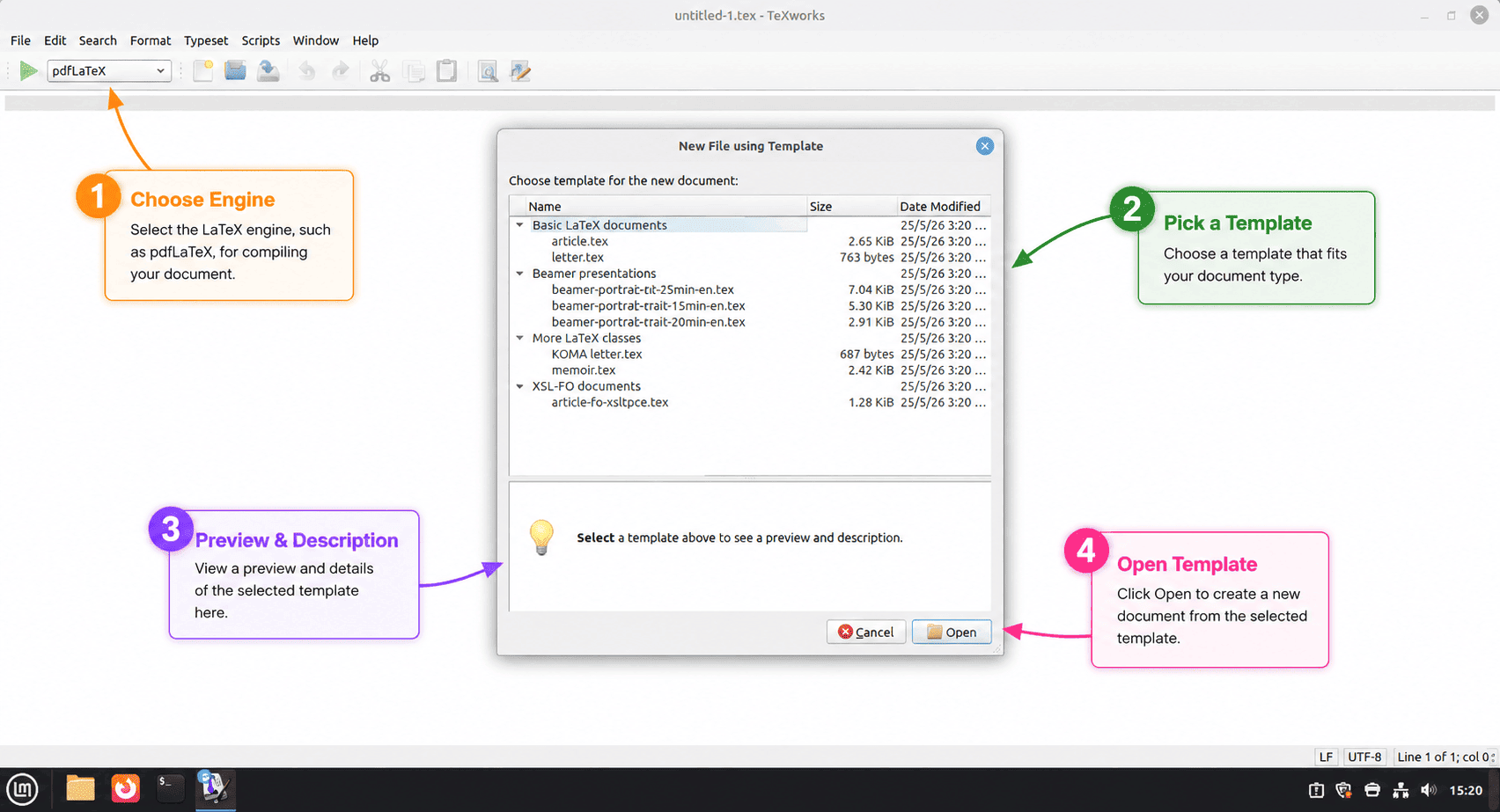Image resolution: width=1500 pixels, height=812 pixels.
Task: Click the 763 bytes size cell
Action: pos(867,258)
